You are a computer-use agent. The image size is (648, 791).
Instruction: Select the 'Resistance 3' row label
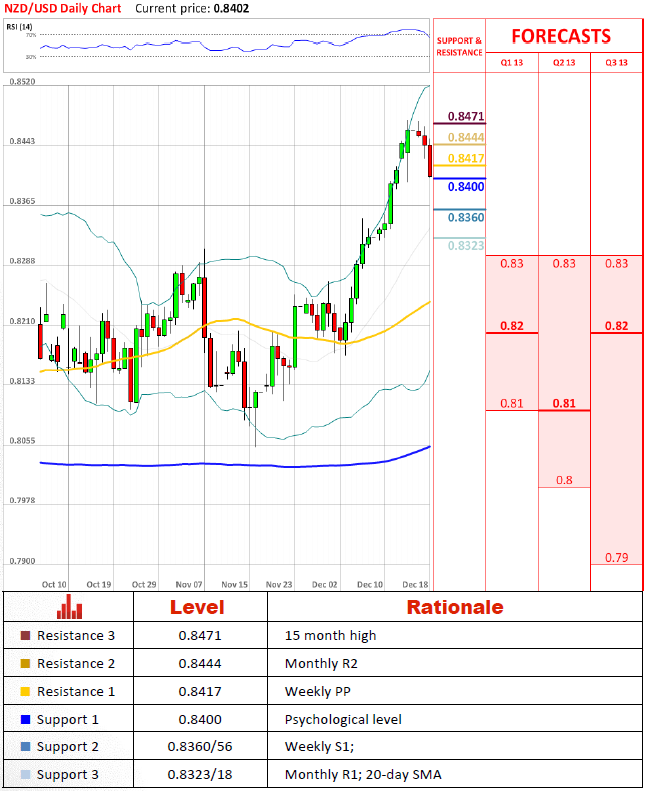point(76,636)
